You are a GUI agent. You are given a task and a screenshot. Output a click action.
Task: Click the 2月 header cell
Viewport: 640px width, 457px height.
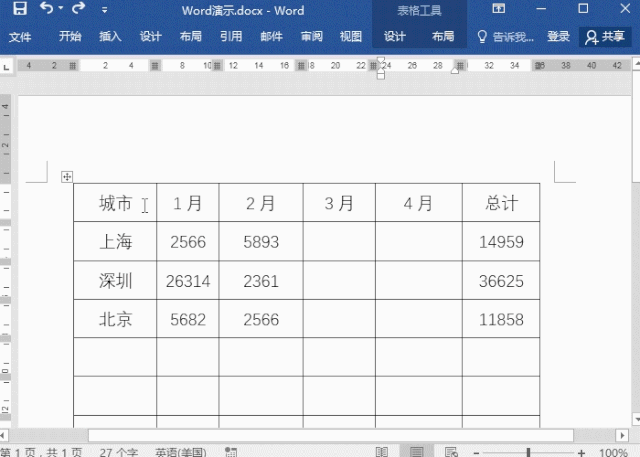tap(261, 203)
